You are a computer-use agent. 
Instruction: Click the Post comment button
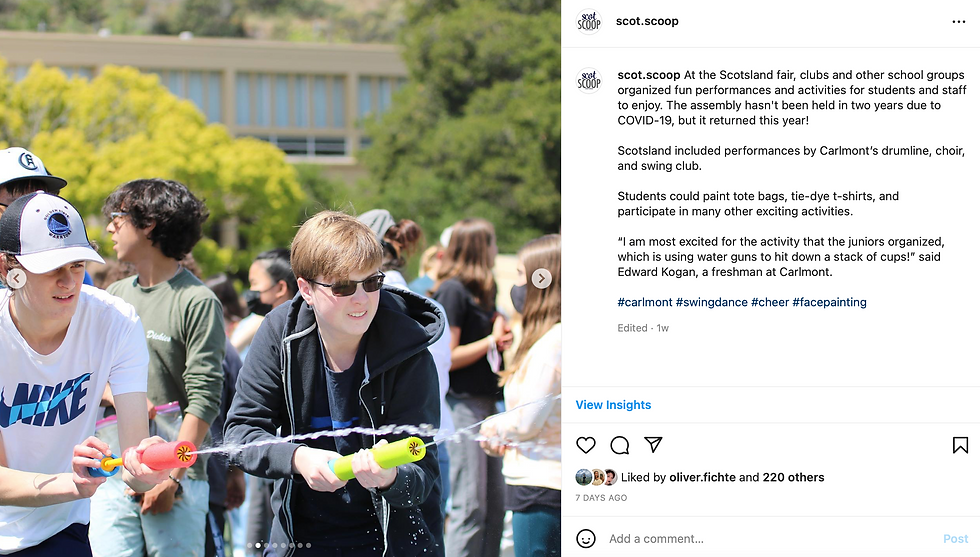pyautogui.click(x=955, y=538)
